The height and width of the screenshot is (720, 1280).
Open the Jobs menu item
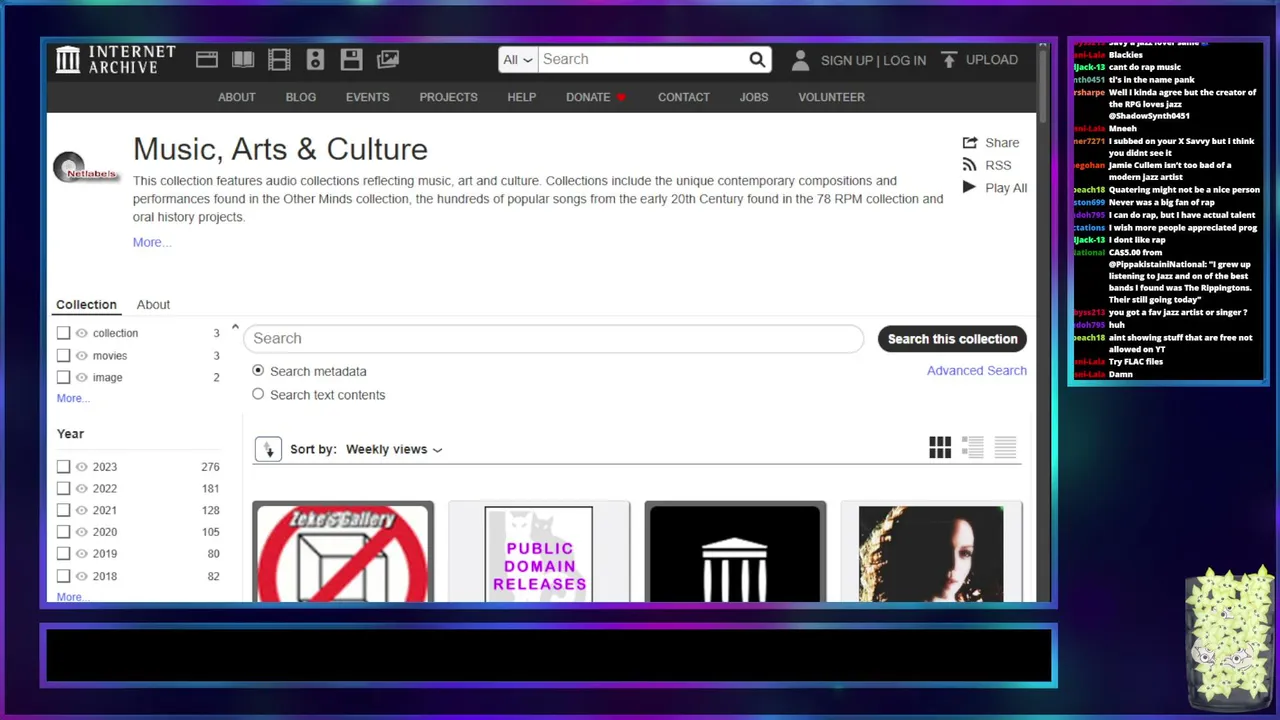[x=754, y=97]
